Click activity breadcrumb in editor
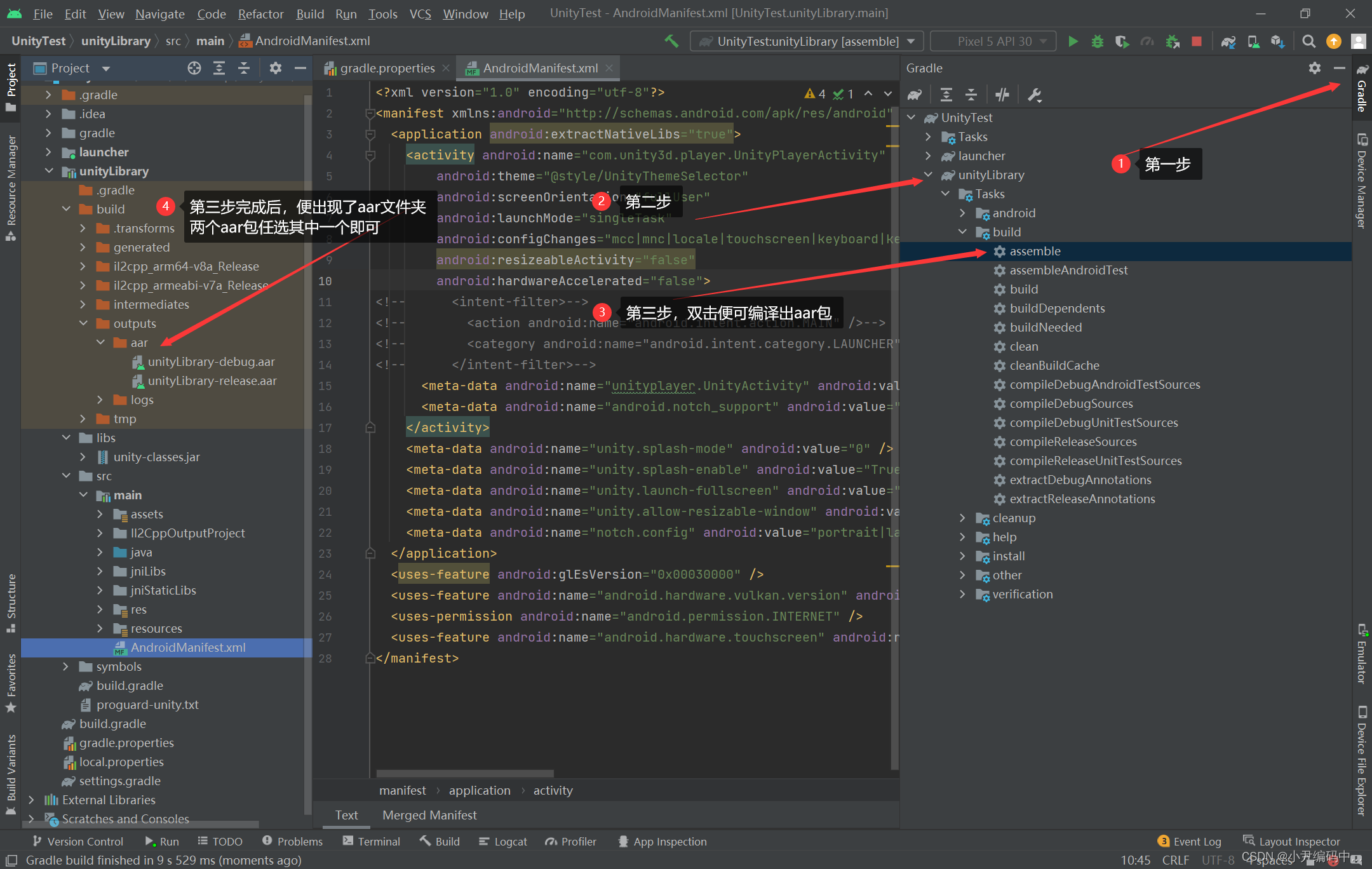The height and width of the screenshot is (869, 1372). point(553,790)
